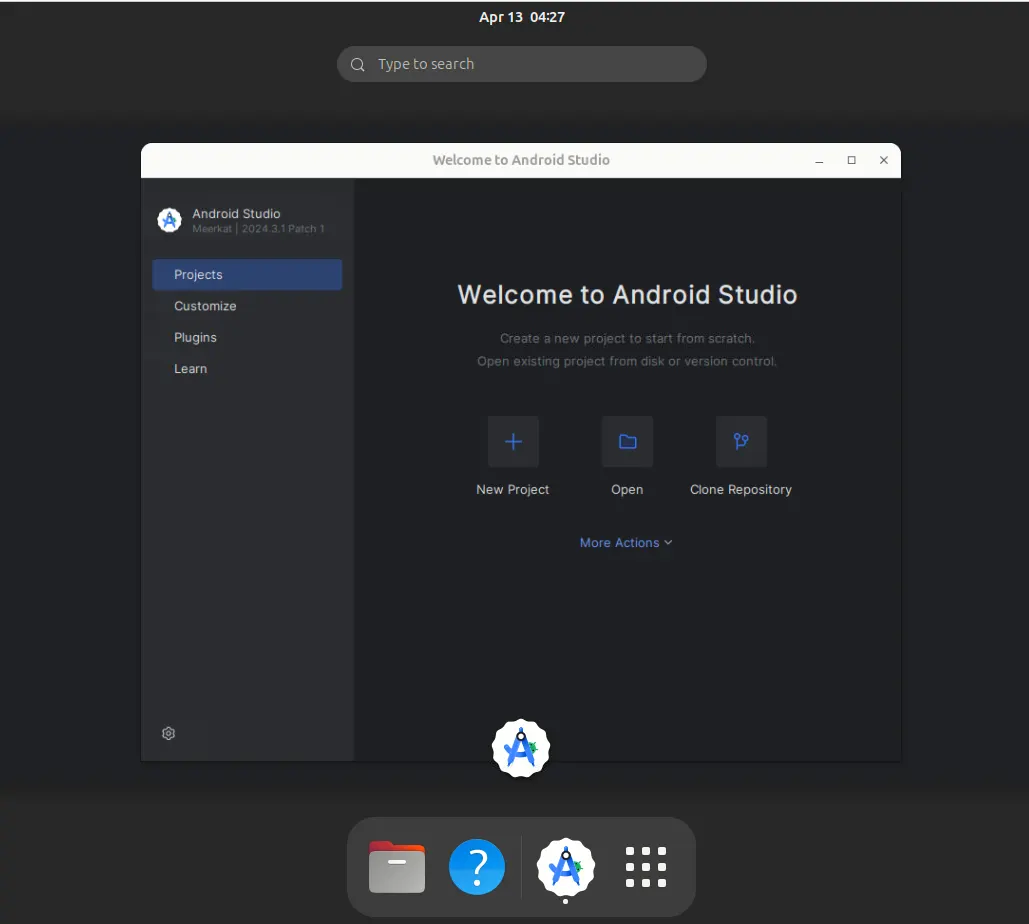Expand the More Actions dropdown
The width and height of the screenshot is (1029, 924).
tap(626, 543)
